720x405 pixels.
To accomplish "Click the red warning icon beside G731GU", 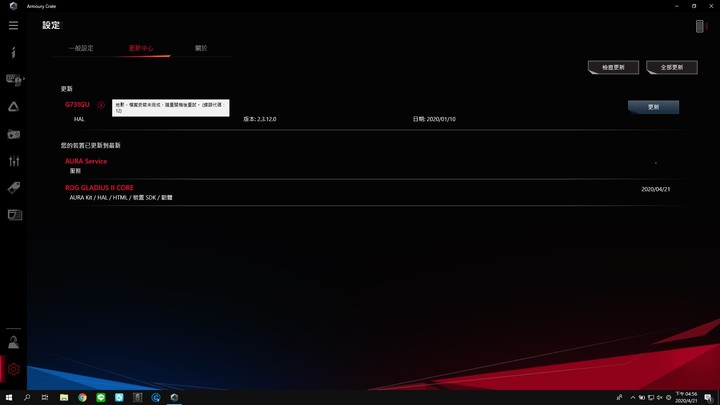I will click(x=101, y=105).
